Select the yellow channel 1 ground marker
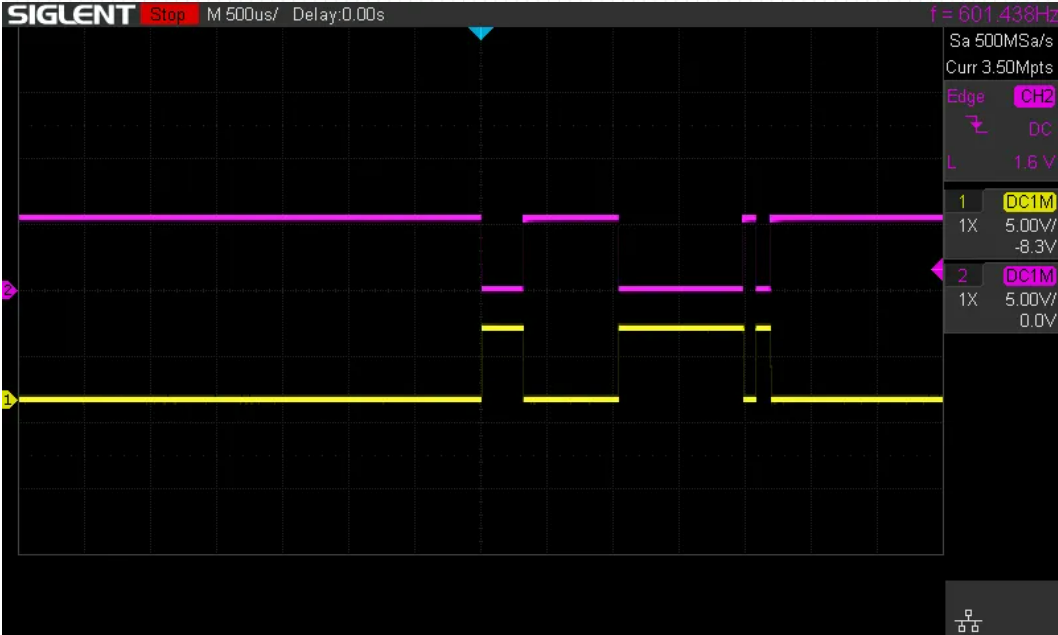This screenshot has width=1058, height=635. (9, 400)
